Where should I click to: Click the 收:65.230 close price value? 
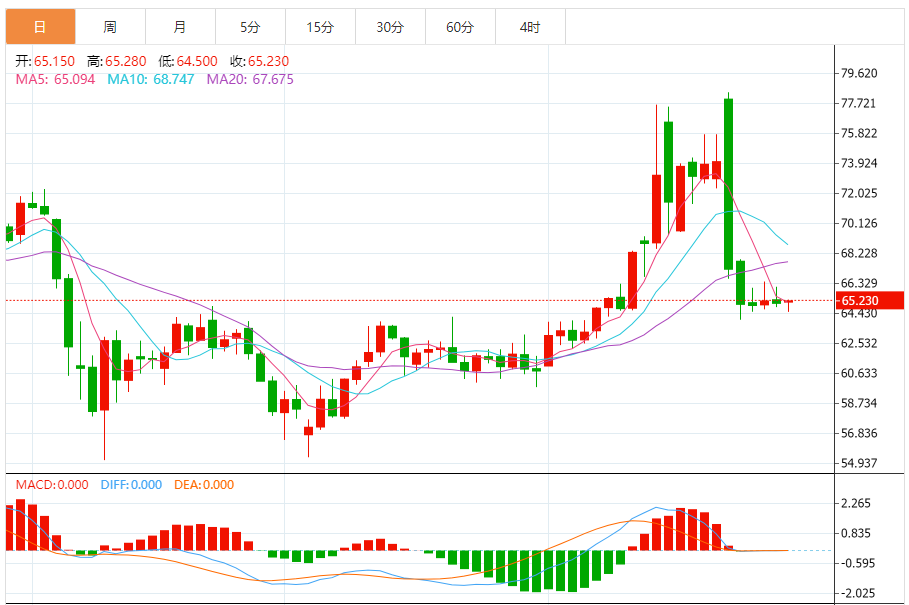[259, 61]
